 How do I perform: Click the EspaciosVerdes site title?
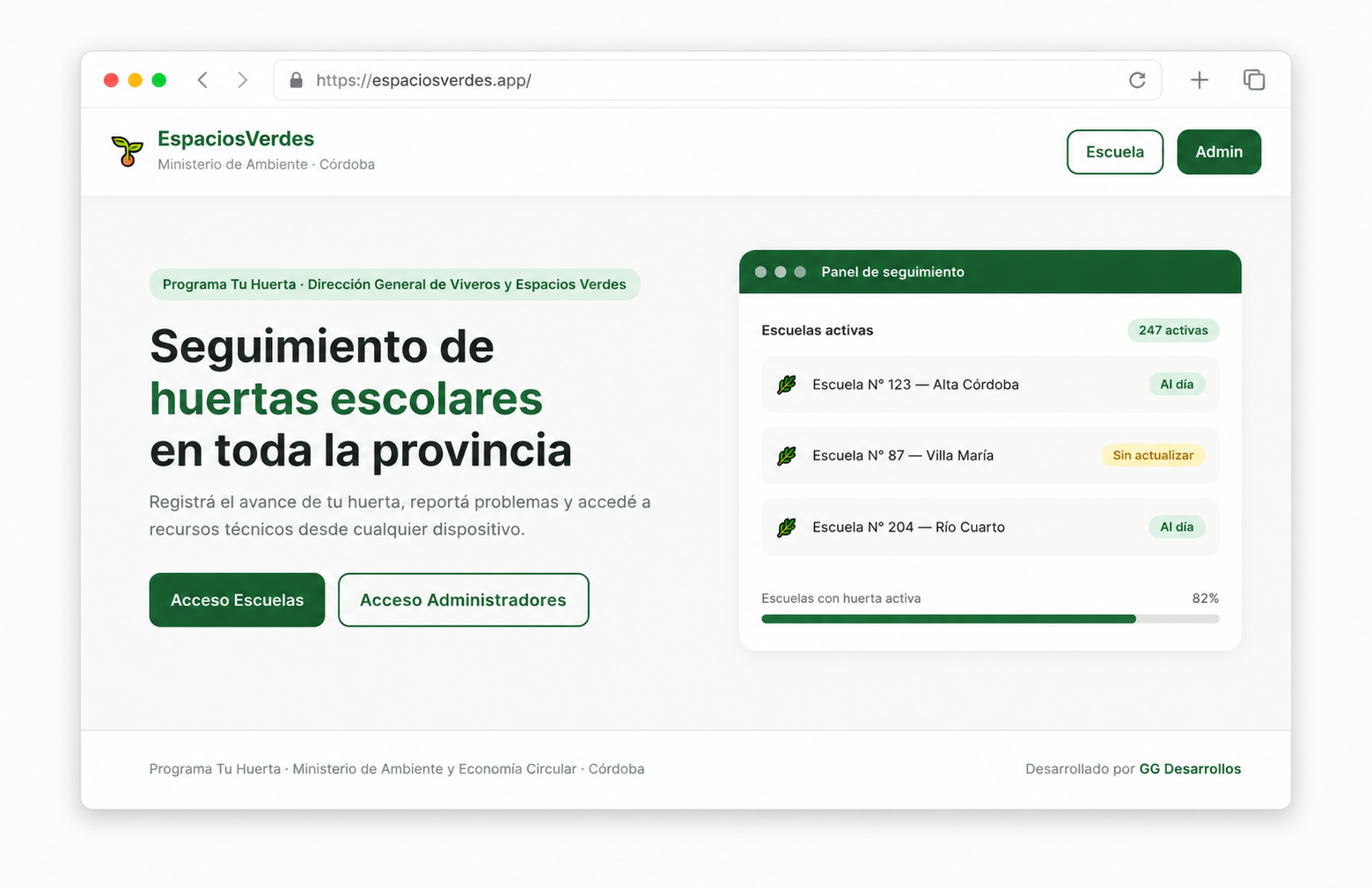[x=236, y=139]
